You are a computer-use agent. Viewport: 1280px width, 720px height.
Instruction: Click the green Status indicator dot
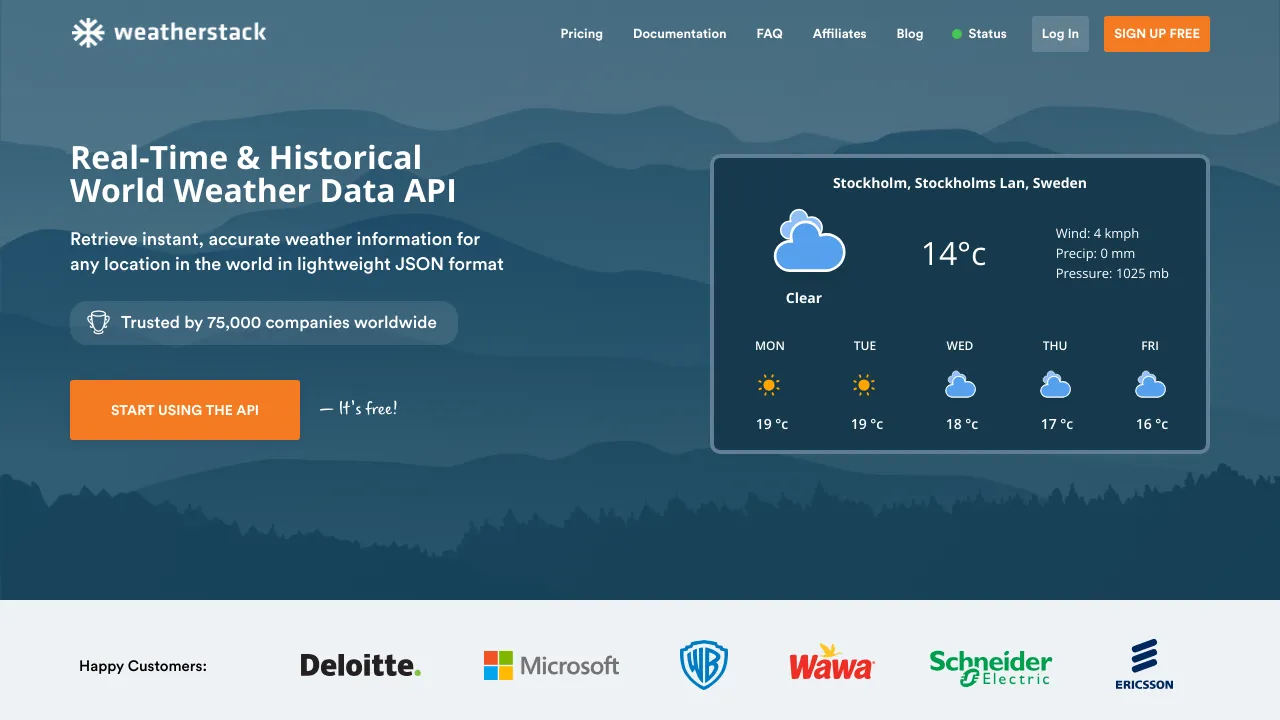957,34
